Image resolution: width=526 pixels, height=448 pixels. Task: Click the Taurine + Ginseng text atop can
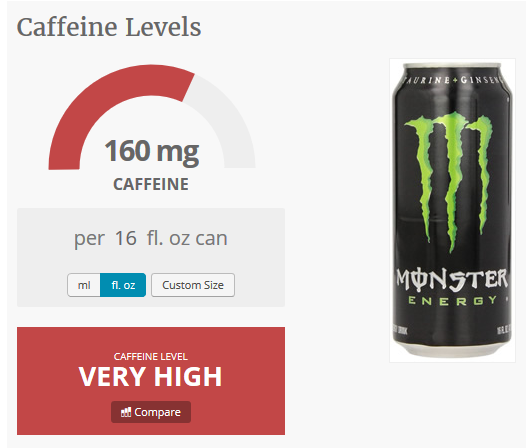453,80
